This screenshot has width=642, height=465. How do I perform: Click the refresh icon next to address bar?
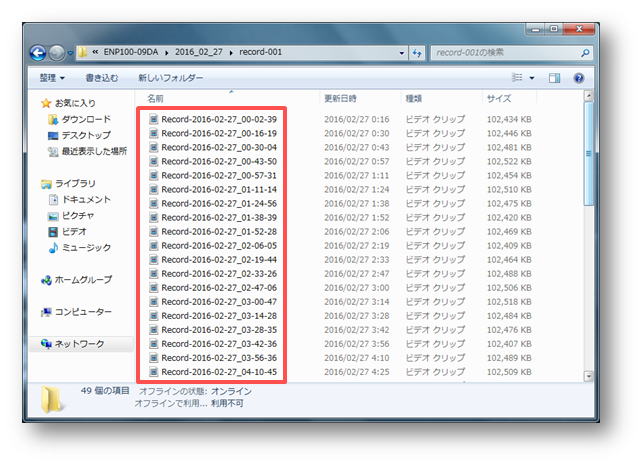[x=417, y=53]
